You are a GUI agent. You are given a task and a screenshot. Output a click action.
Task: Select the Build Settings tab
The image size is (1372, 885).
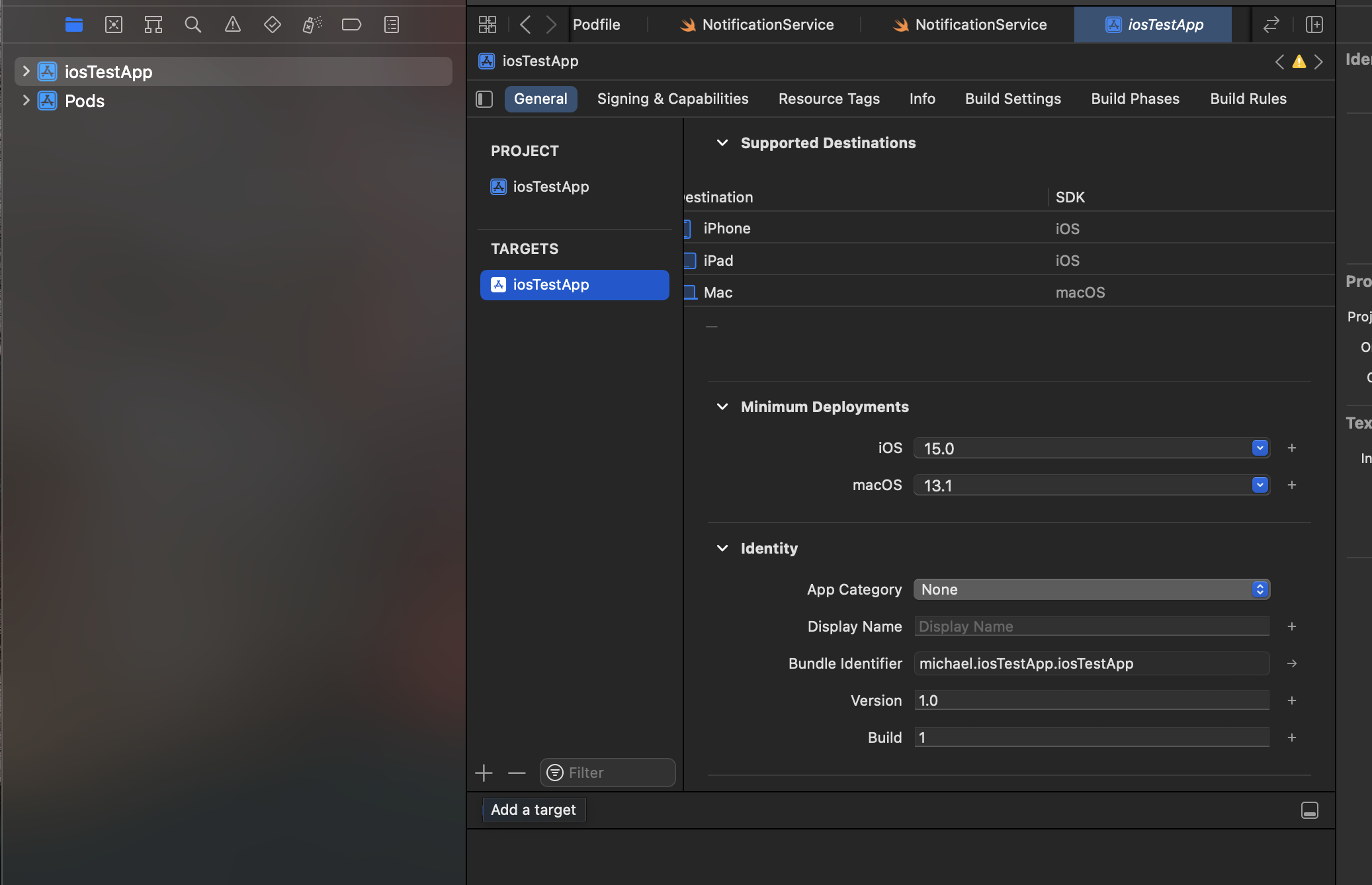click(1013, 97)
